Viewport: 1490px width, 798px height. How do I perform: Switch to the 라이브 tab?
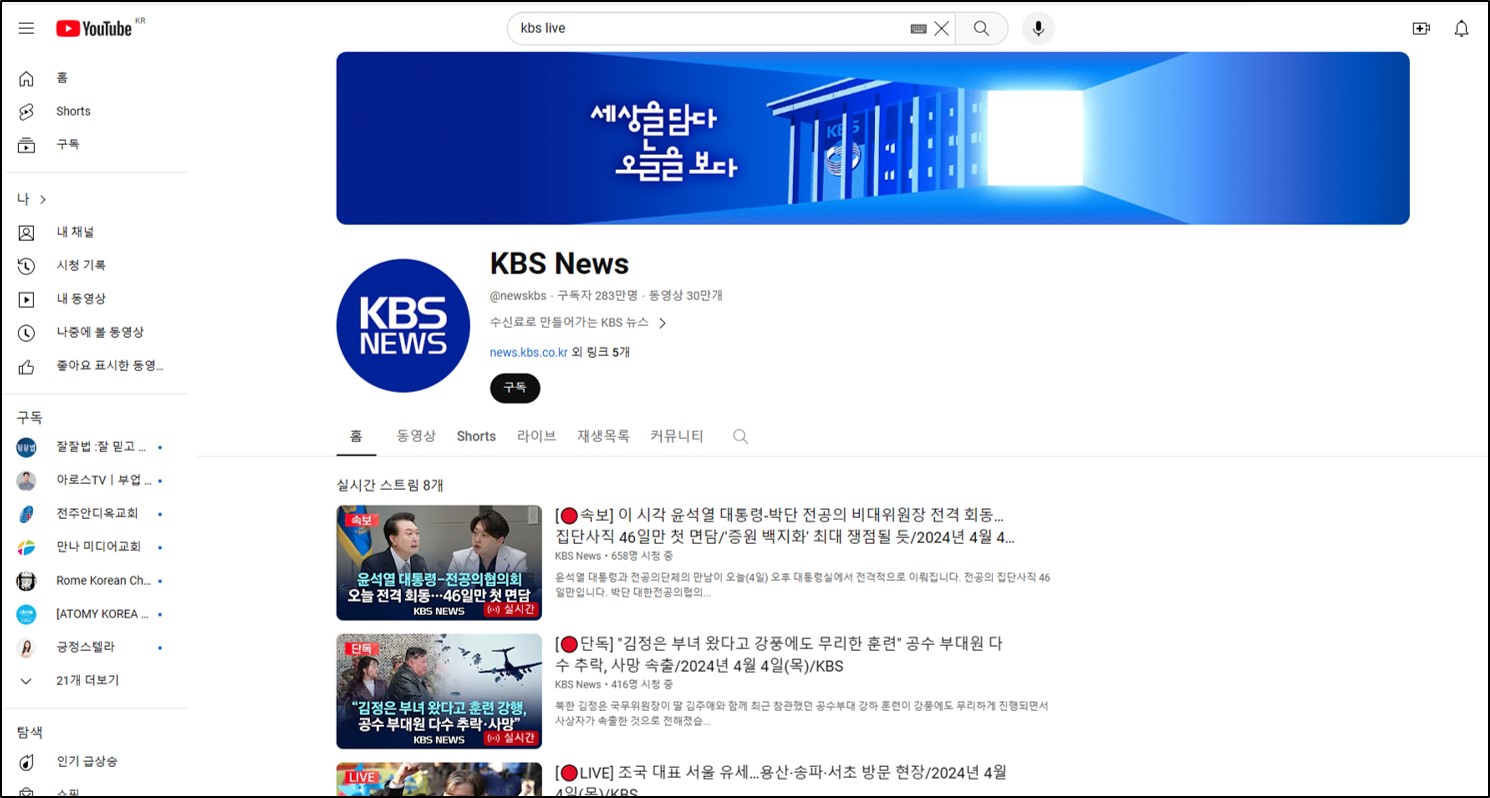pyautogui.click(x=537, y=436)
